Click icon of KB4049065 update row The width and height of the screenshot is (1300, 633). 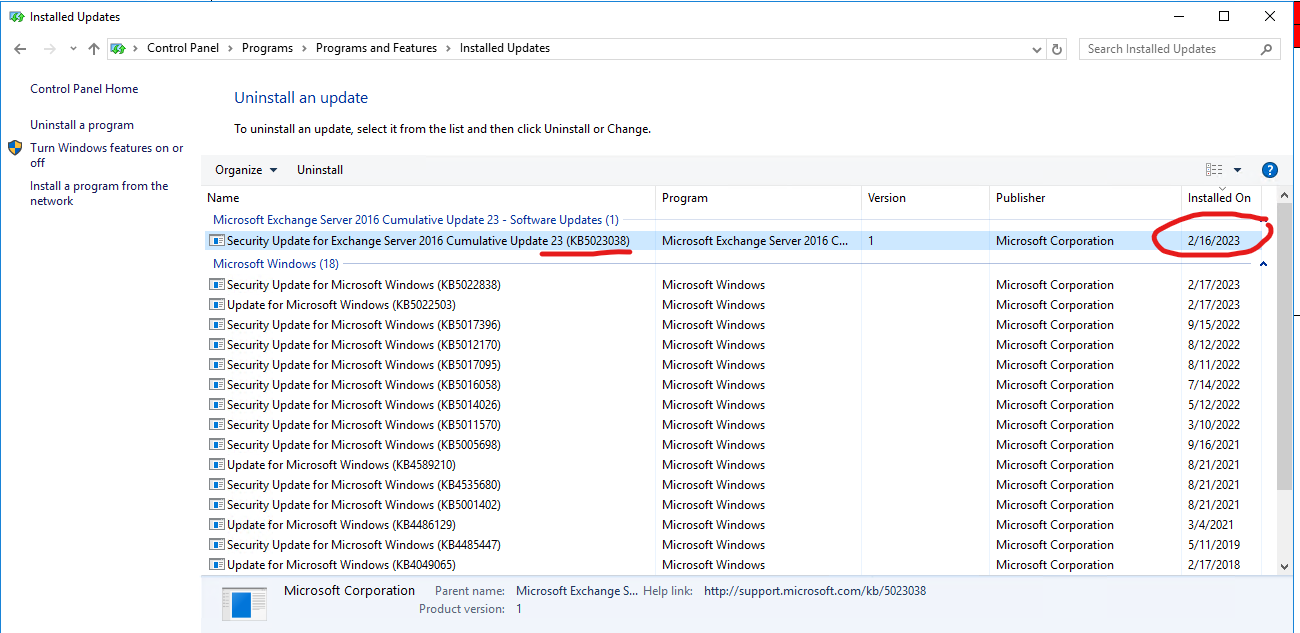217,565
